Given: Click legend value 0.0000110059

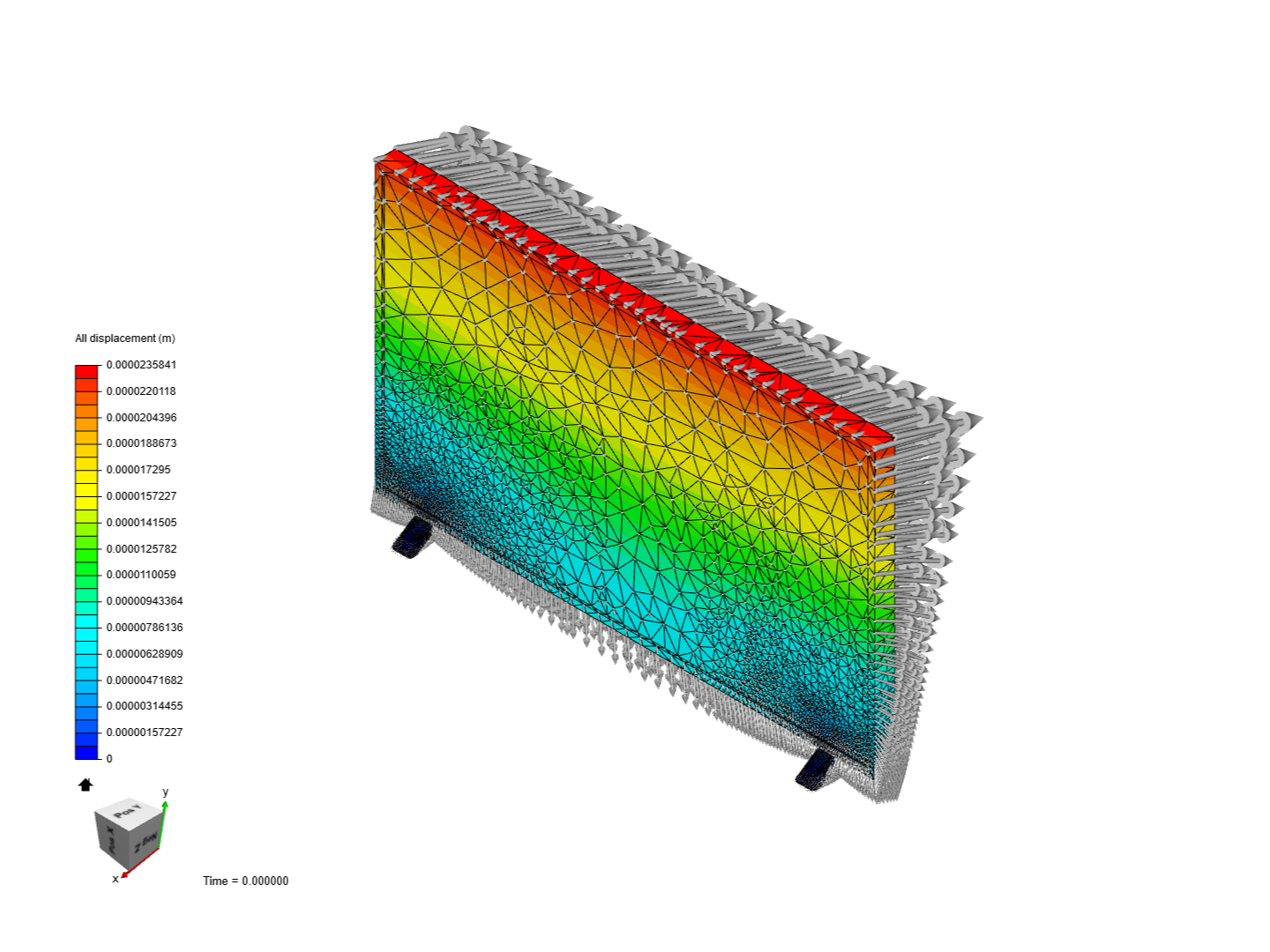Looking at the screenshot, I should pyautogui.click(x=141, y=575).
